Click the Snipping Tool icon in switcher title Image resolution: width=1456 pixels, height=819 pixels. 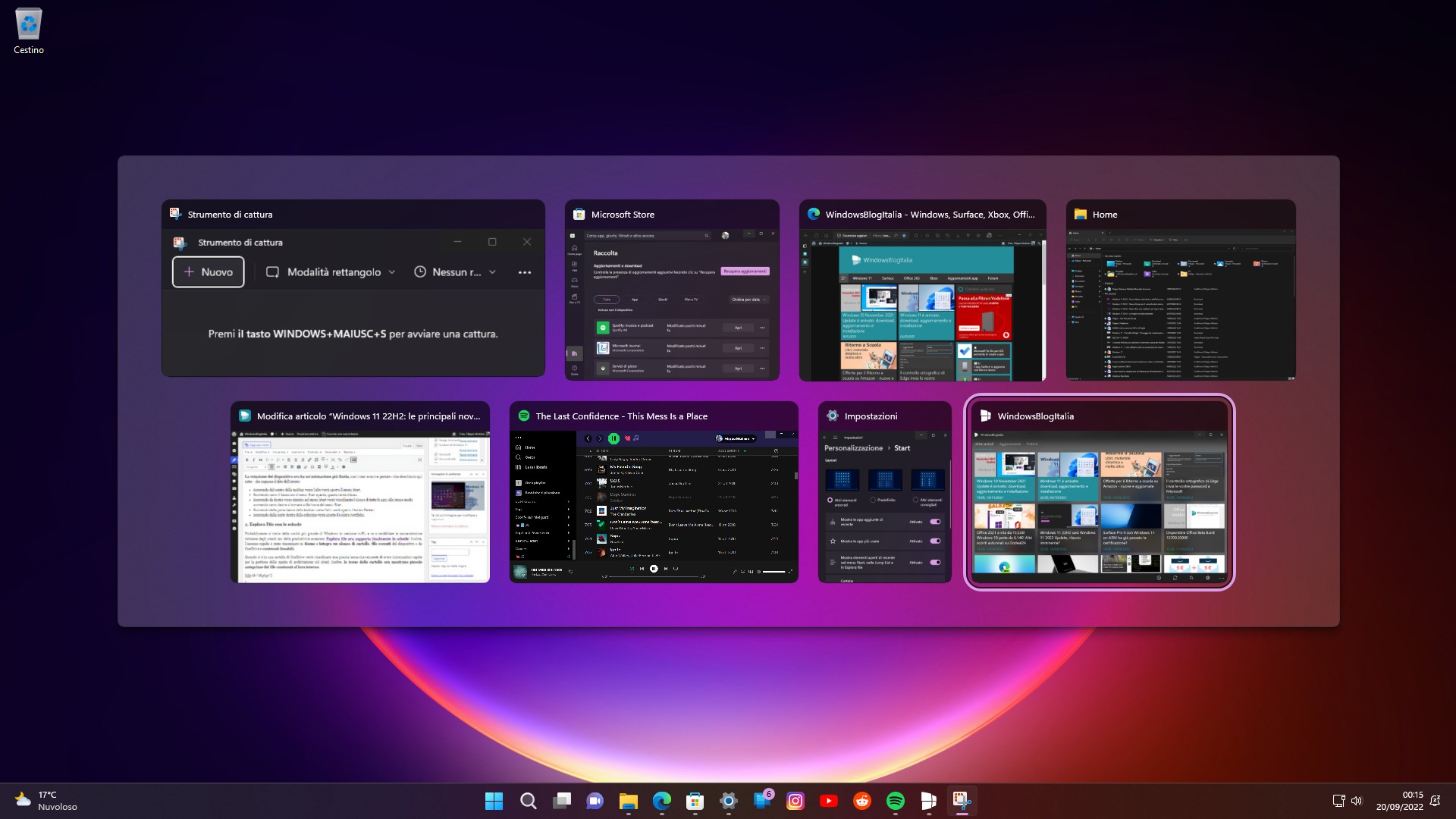175,214
